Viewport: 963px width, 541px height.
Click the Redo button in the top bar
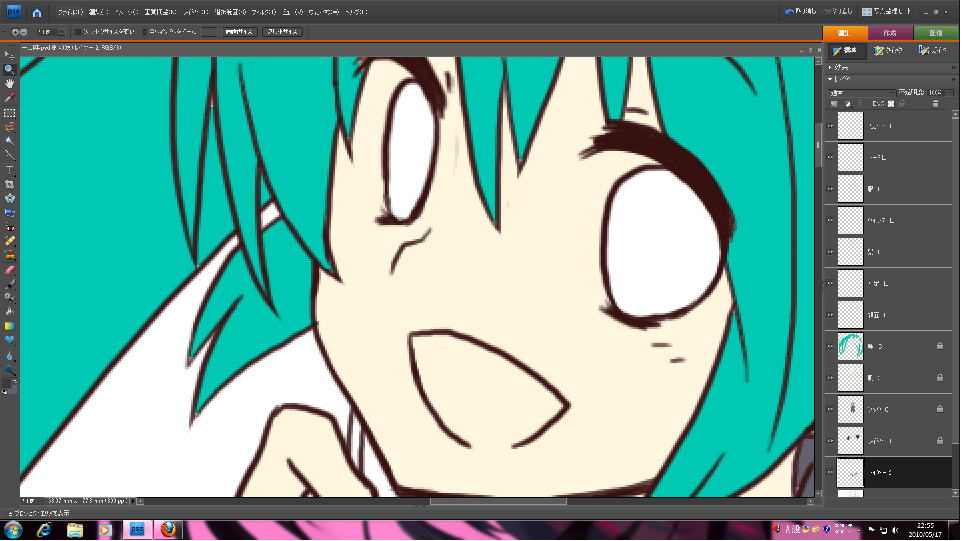[x=838, y=12]
